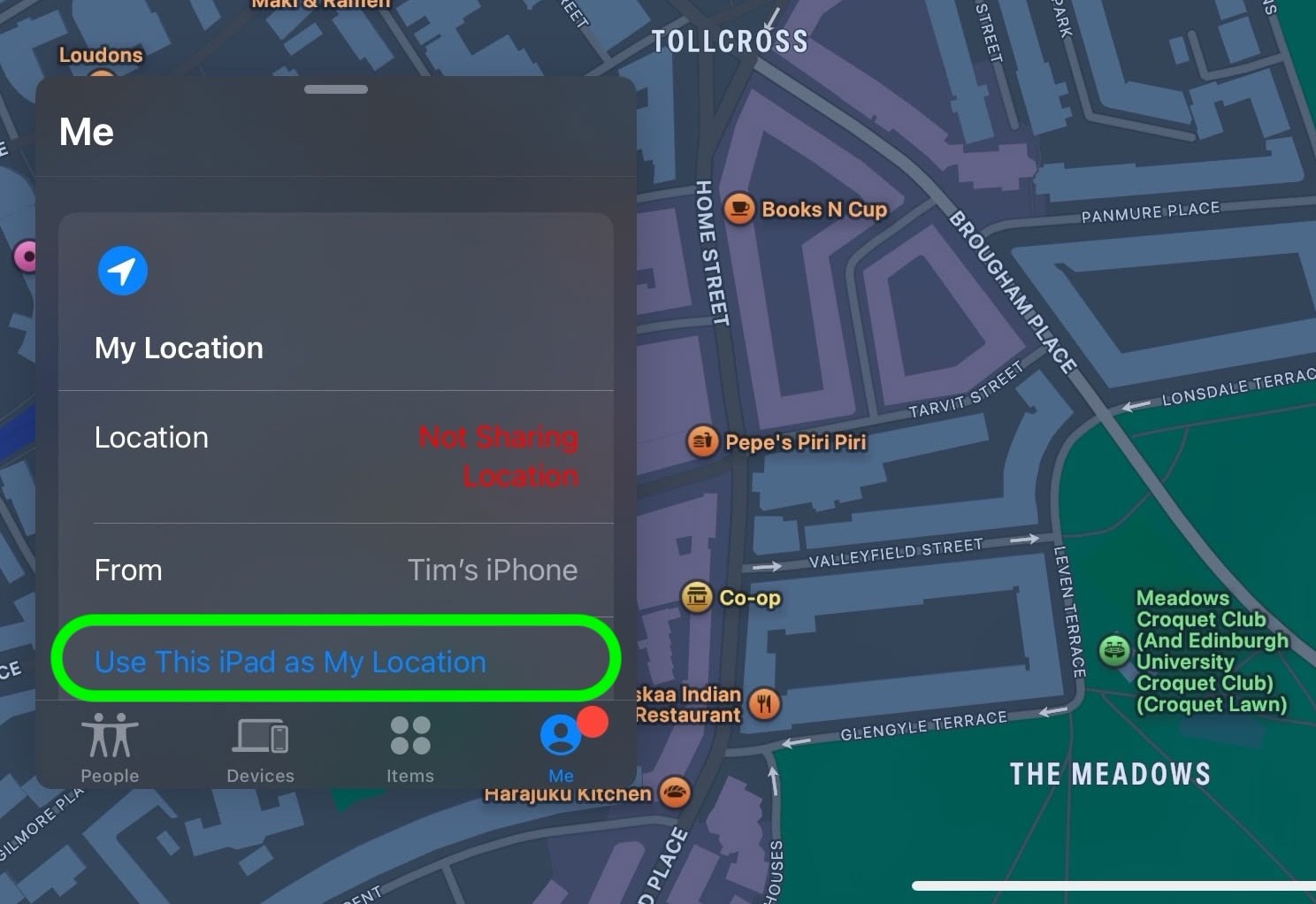
Task: Switch to the Devices tab
Action: click(260, 748)
